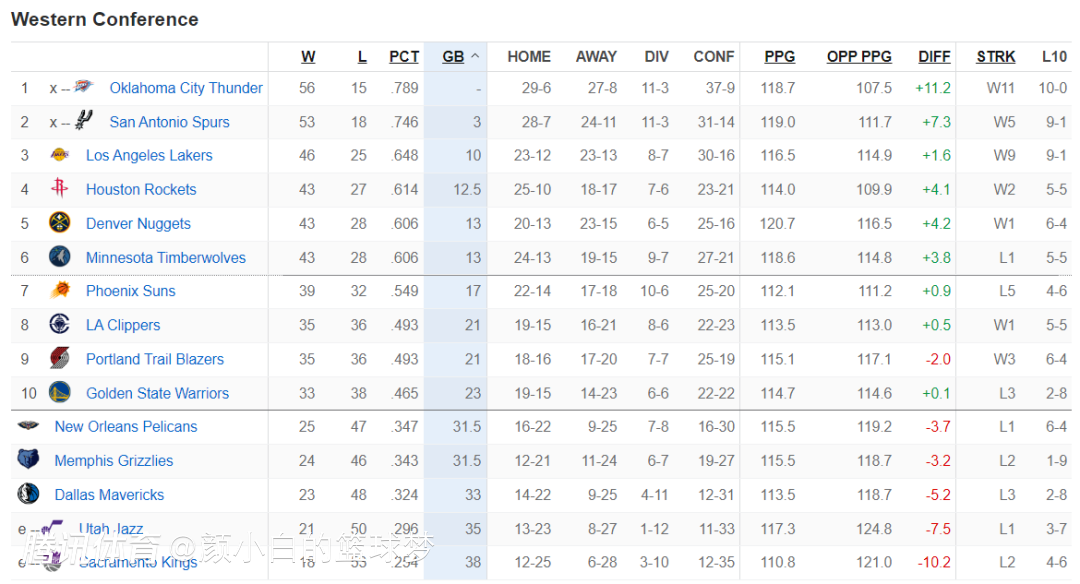
Task: Sort by PPG column header
Action: pos(780,57)
